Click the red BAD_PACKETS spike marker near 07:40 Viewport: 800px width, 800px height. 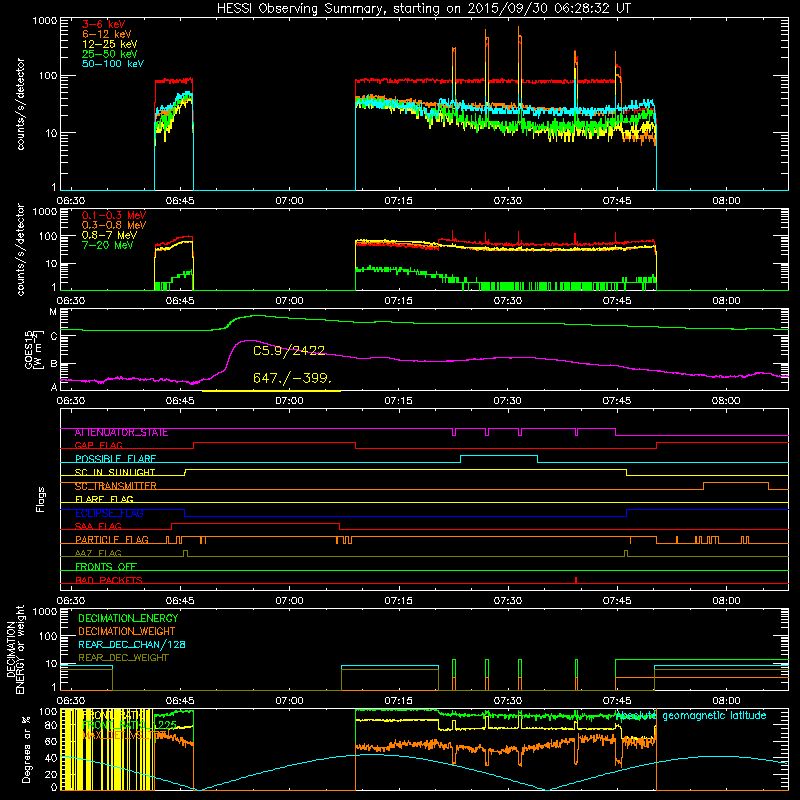pyautogui.click(x=576, y=580)
